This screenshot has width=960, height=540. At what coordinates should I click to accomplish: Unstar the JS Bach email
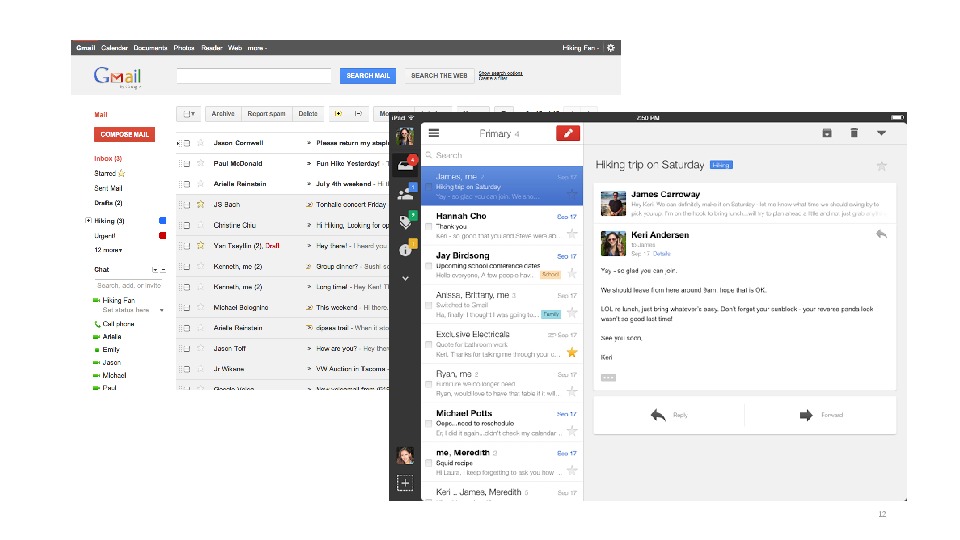(200, 204)
